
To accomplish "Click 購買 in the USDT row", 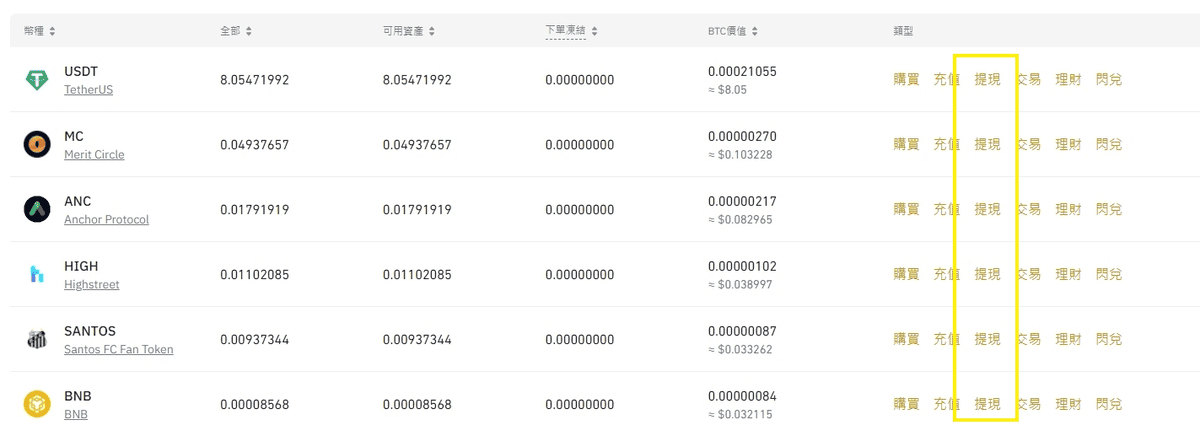I will click(906, 80).
